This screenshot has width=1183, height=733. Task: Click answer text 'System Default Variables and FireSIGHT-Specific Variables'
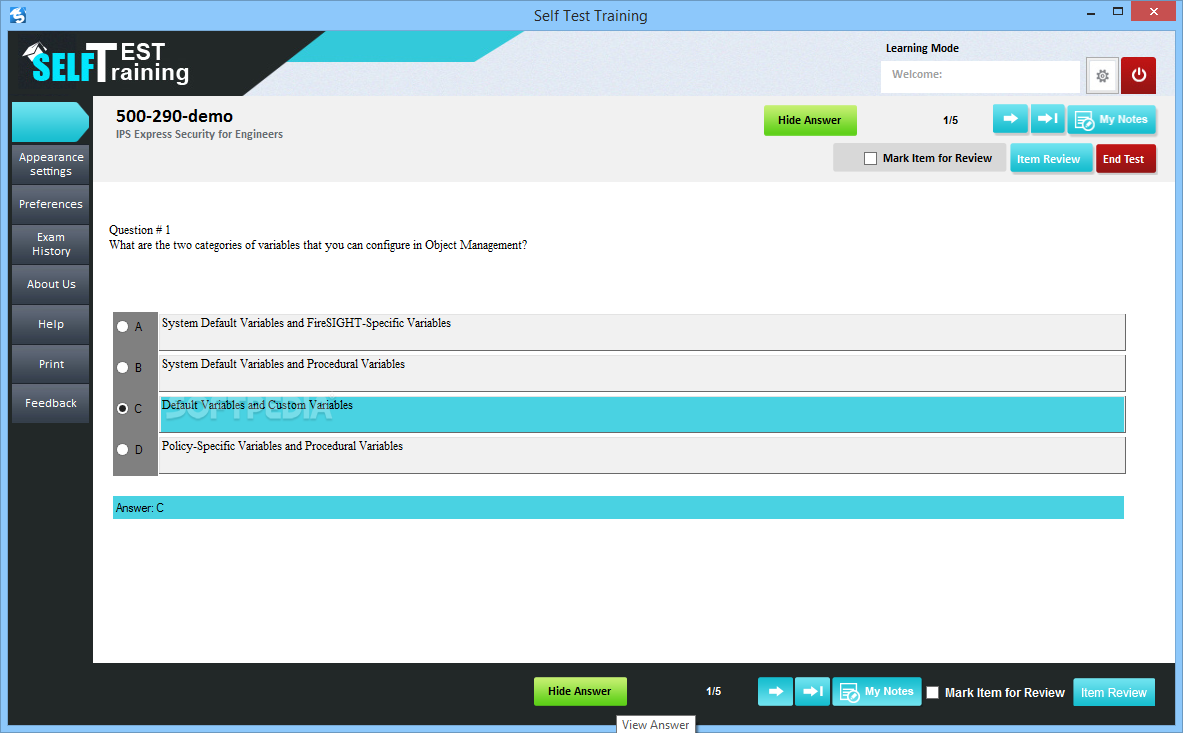point(306,323)
